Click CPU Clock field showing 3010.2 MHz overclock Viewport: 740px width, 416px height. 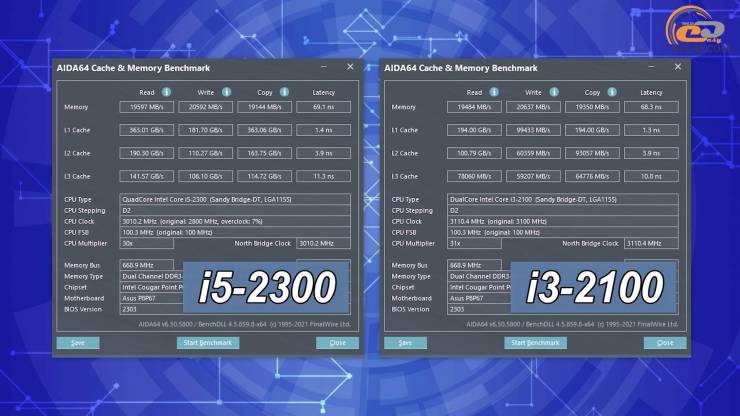235,221
